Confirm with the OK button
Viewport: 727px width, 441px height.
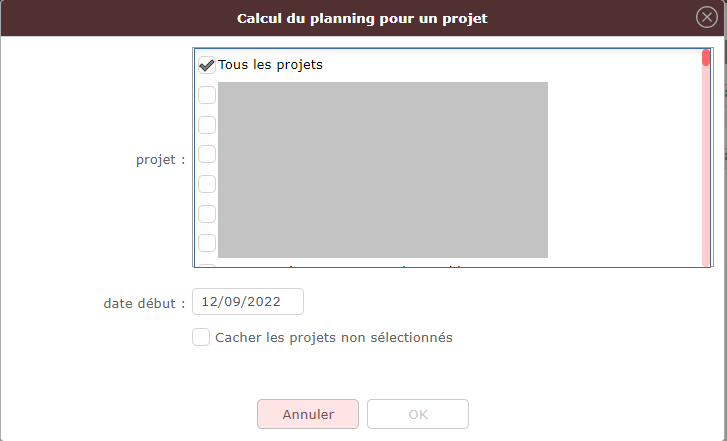coord(417,414)
